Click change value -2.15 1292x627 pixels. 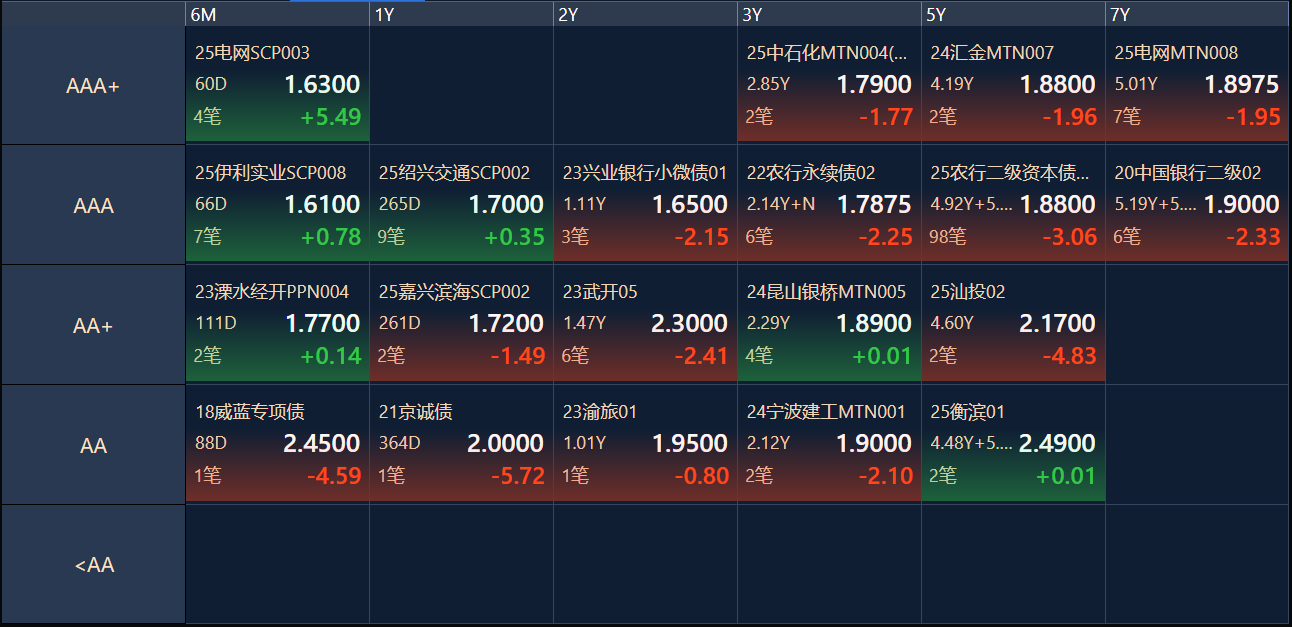pyautogui.click(x=701, y=237)
